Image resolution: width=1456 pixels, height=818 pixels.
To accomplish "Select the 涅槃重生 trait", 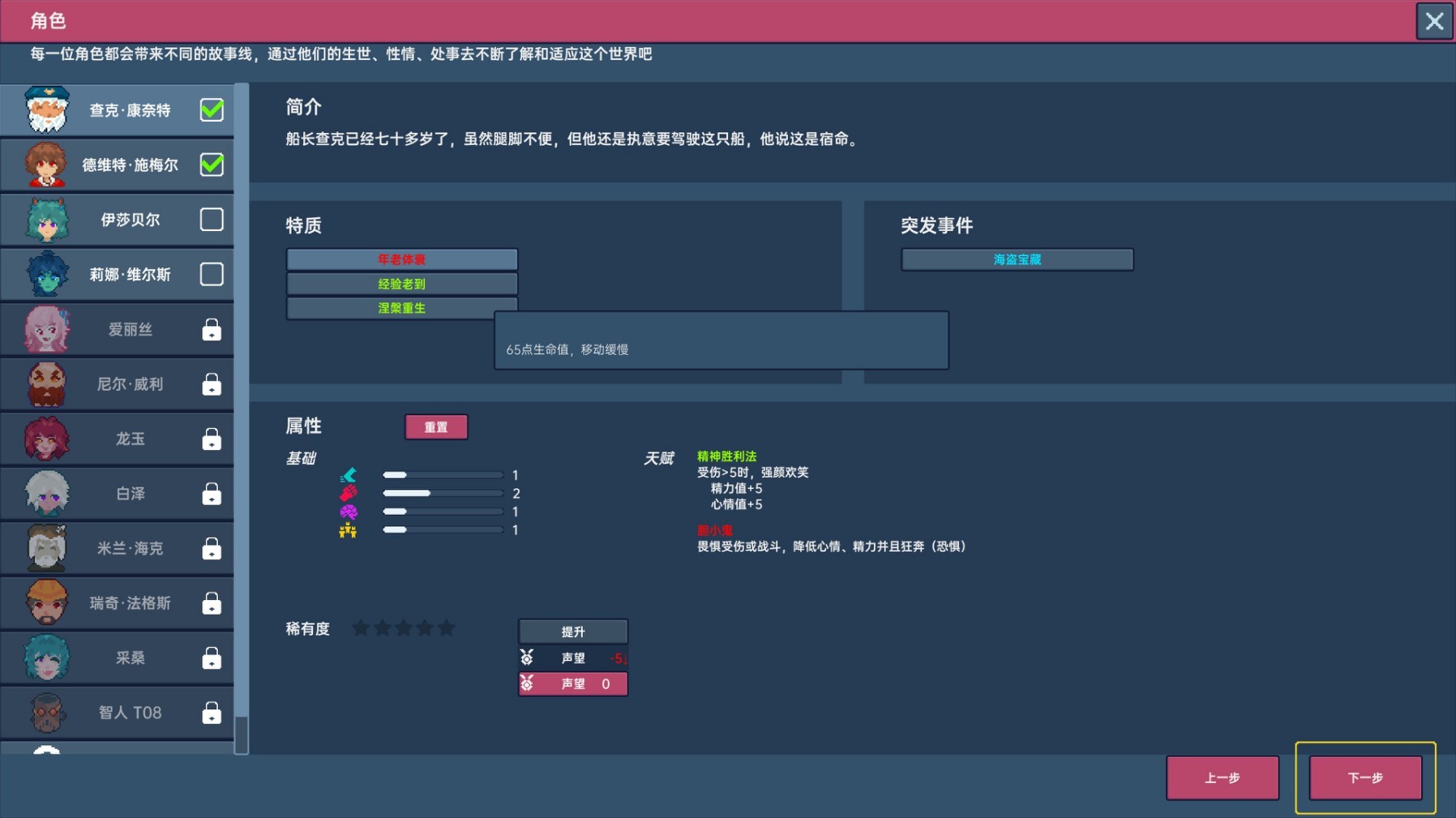I will (x=402, y=308).
